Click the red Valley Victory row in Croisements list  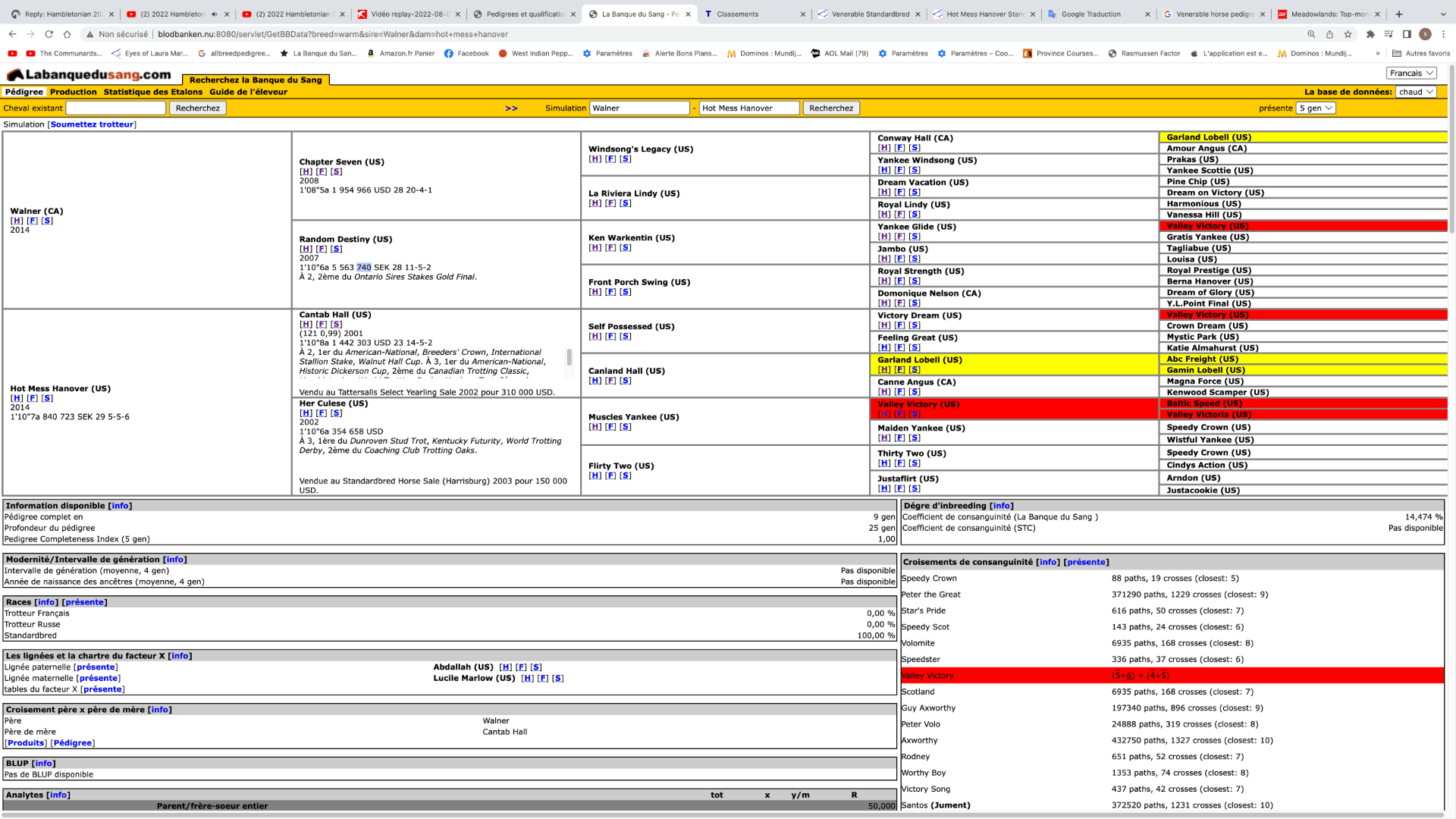click(x=1172, y=676)
